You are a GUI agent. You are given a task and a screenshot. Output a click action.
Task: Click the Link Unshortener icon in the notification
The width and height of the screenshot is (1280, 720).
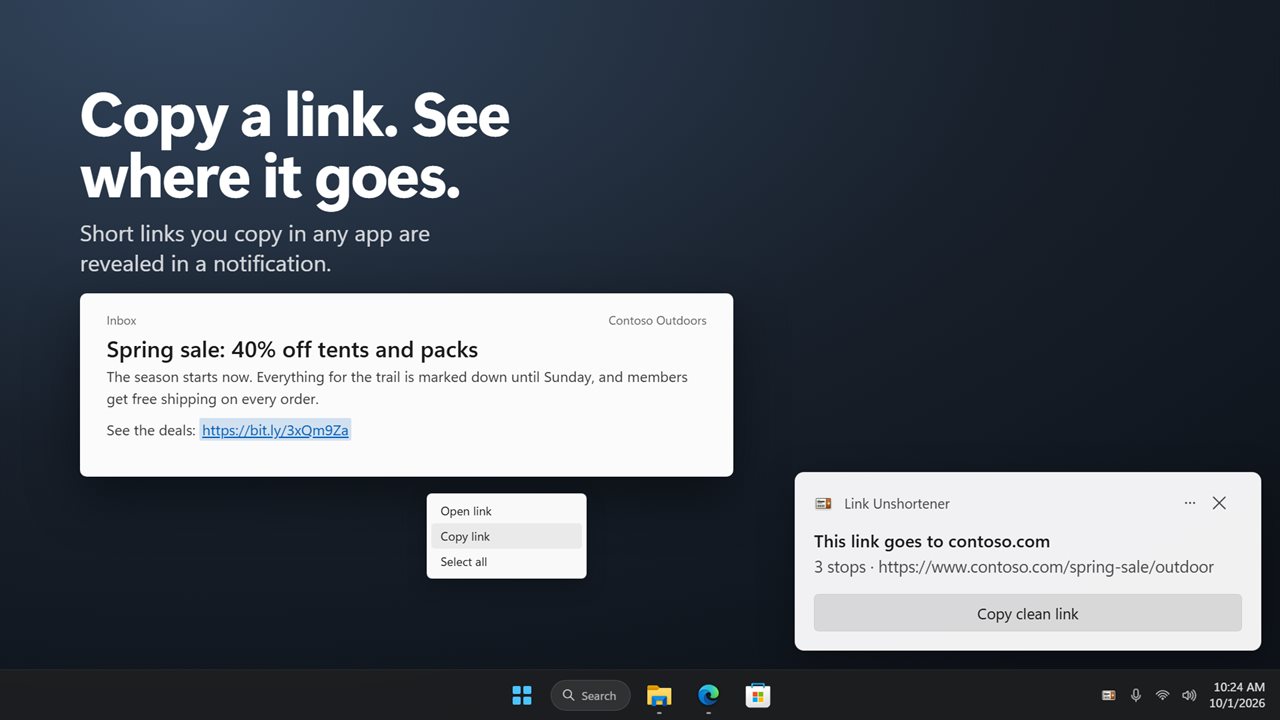click(x=823, y=503)
